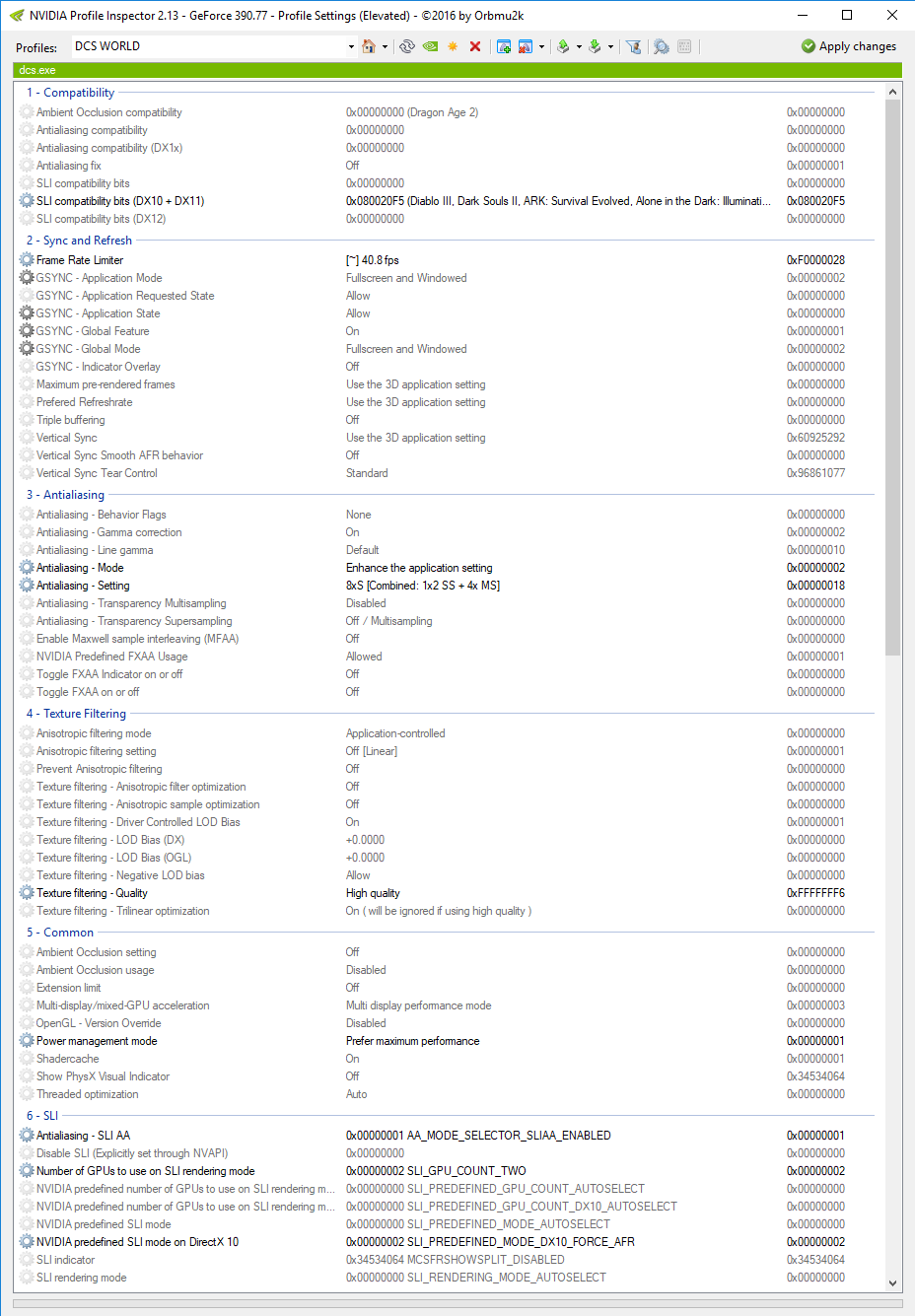This screenshot has height=1316, width=915.
Task: Open the remove application dropdown arrow
Action: click(541, 46)
